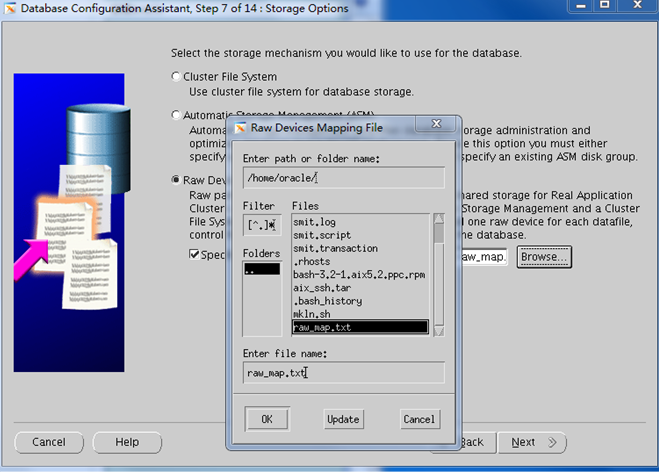
Task: Select .rhosts in Files list
Action: click(x=360, y=261)
